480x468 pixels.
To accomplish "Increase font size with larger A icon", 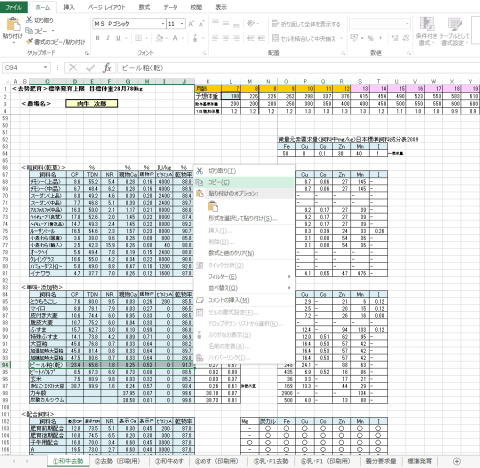I will click(191, 24).
